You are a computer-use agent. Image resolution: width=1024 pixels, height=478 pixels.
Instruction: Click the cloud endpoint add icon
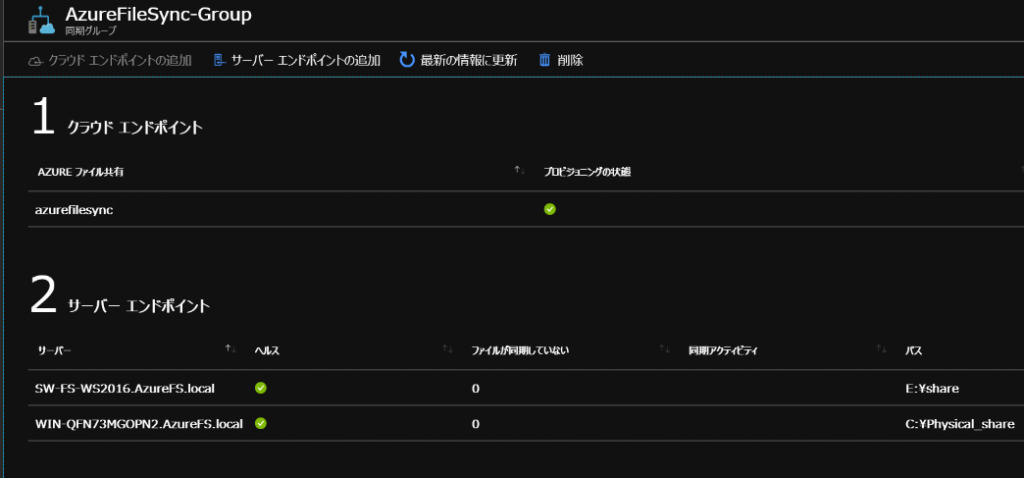pyautogui.click(x=35, y=61)
